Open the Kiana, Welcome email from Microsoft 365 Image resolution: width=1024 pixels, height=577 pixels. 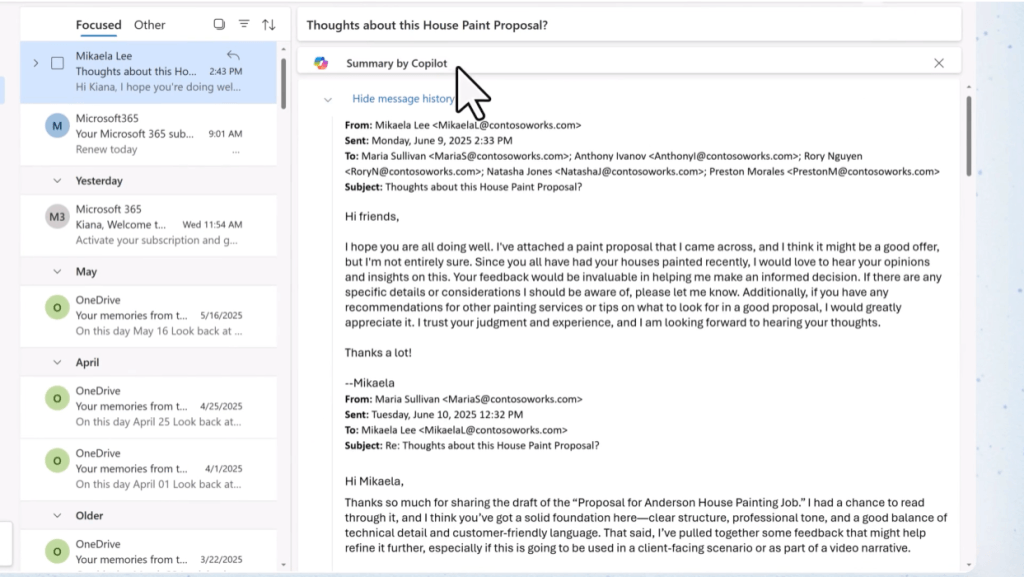coord(149,225)
